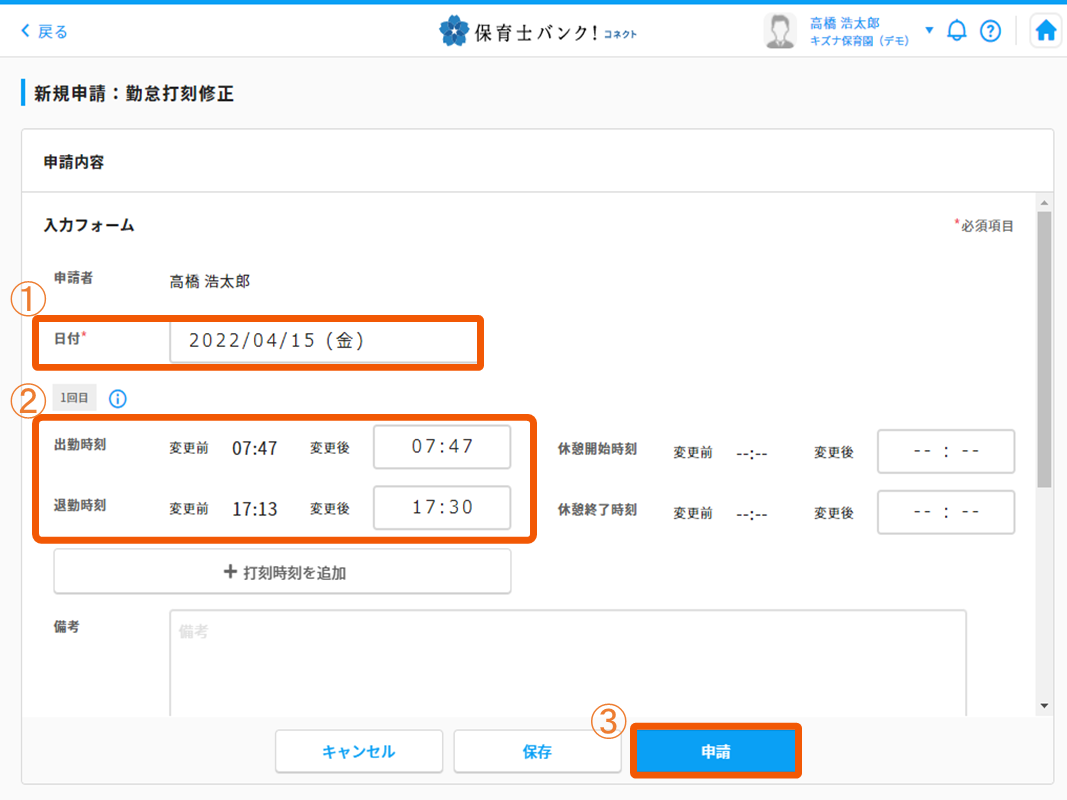Open the help question mark icon

990,31
